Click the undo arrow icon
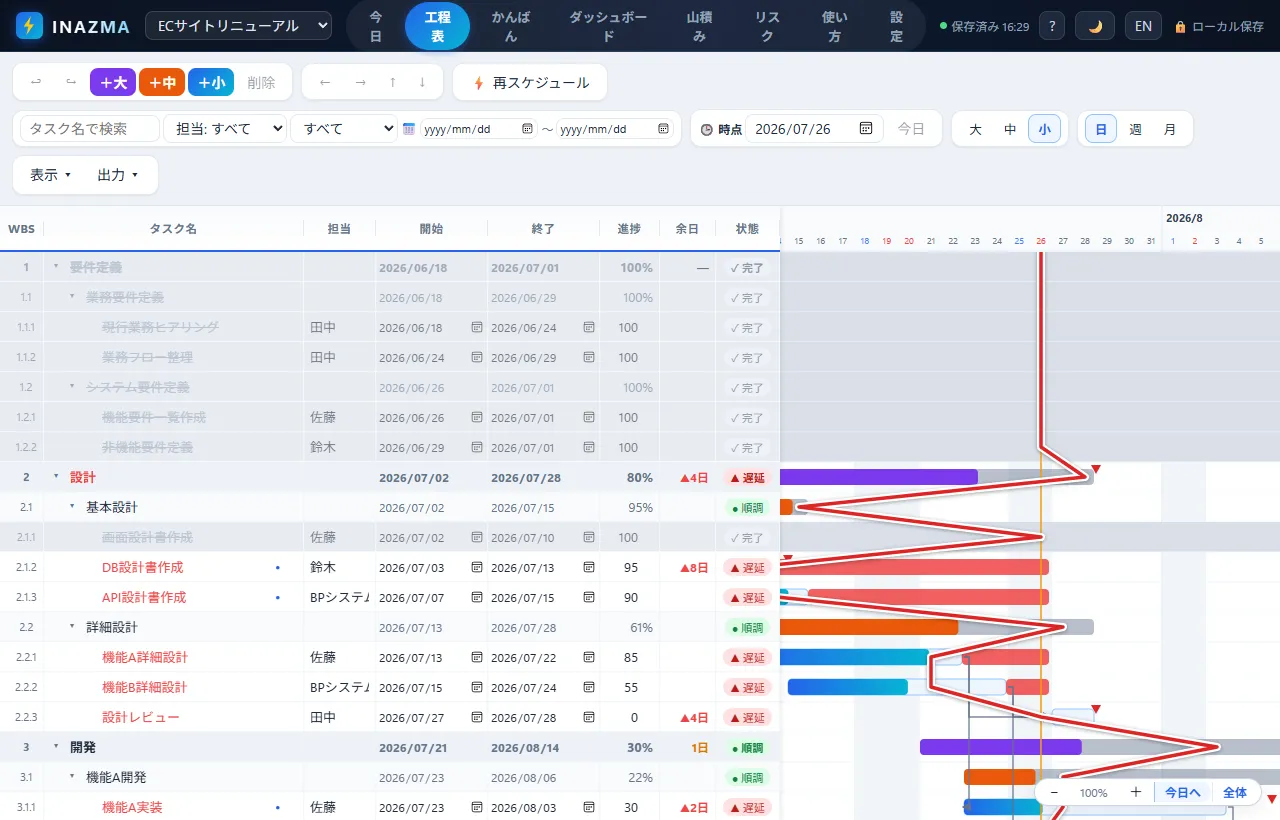The height and width of the screenshot is (820, 1280). (37, 83)
